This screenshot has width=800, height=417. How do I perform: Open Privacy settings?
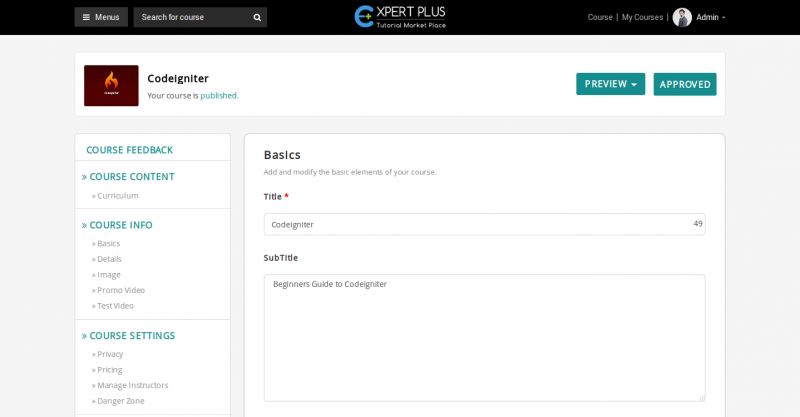[x=110, y=354]
